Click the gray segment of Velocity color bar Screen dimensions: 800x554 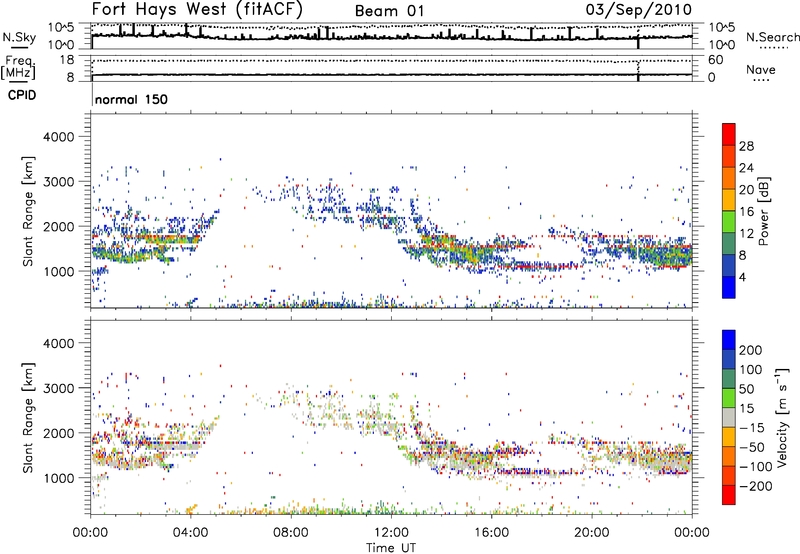[x=729, y=417]
